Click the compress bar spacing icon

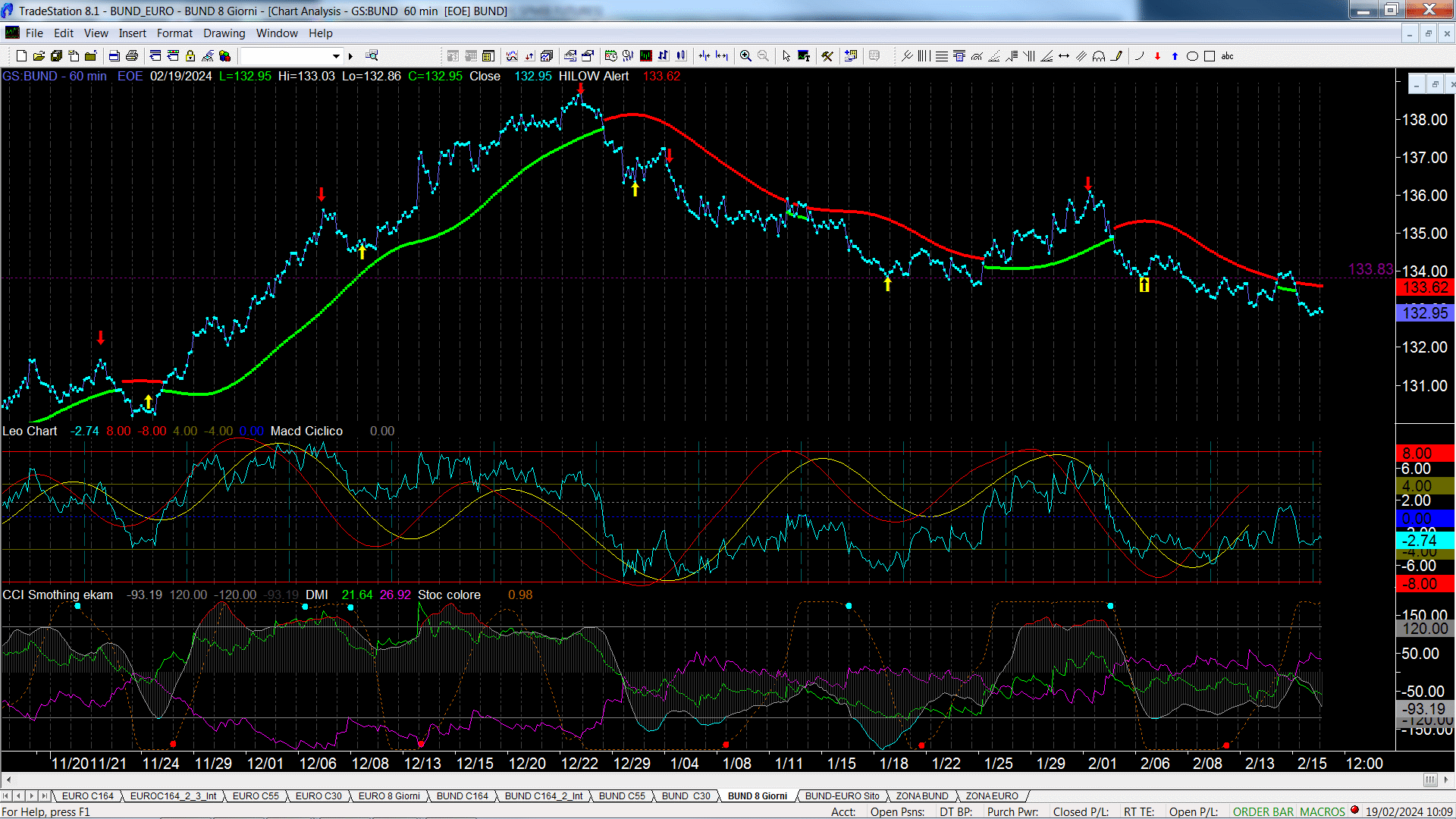[x=704, y=56]
